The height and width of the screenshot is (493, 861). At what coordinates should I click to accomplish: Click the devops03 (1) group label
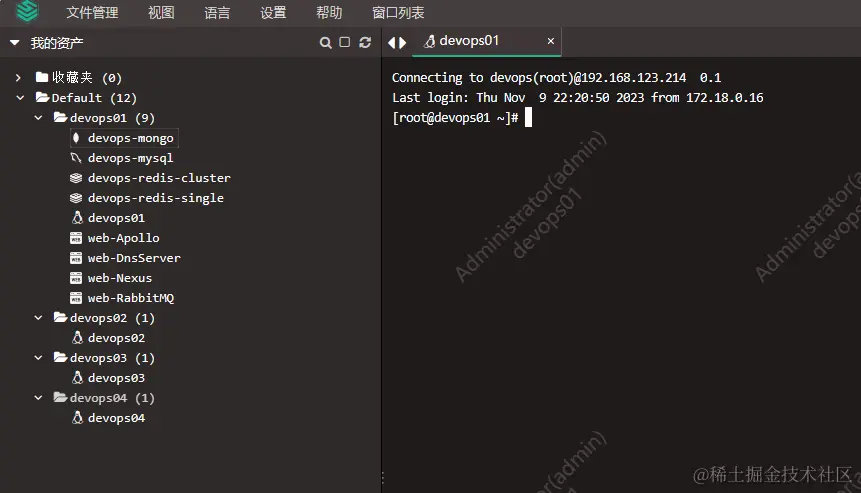(112, 358)
